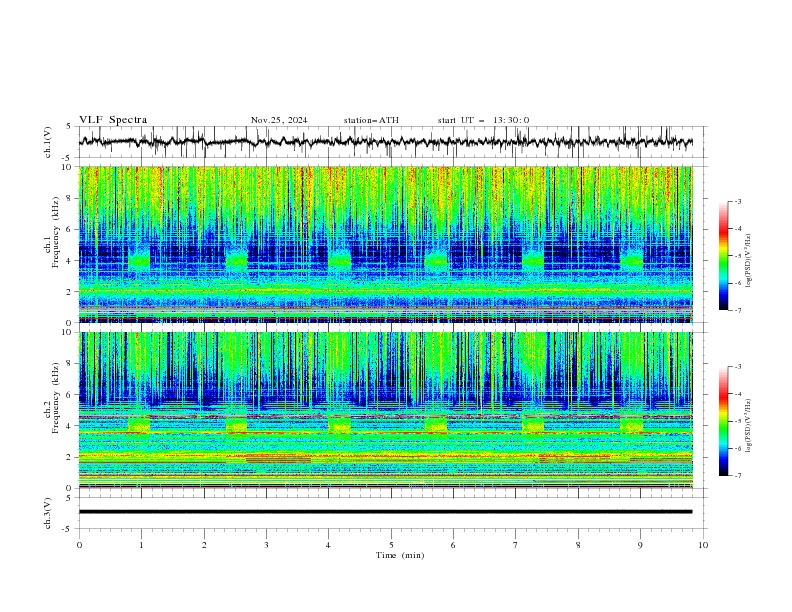Screen dimensions: 792x612
Task: Click the 'start UT = 13:30:0' text
Action: (483, 120)
